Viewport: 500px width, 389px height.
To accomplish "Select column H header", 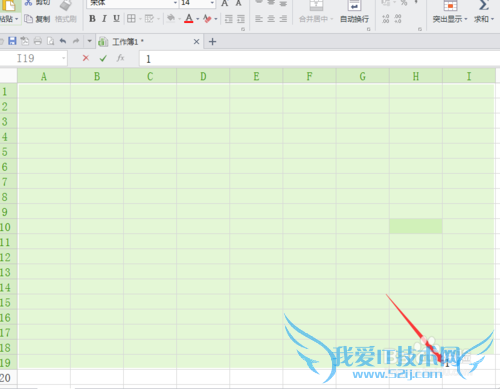I will click(x=416, y=76).
